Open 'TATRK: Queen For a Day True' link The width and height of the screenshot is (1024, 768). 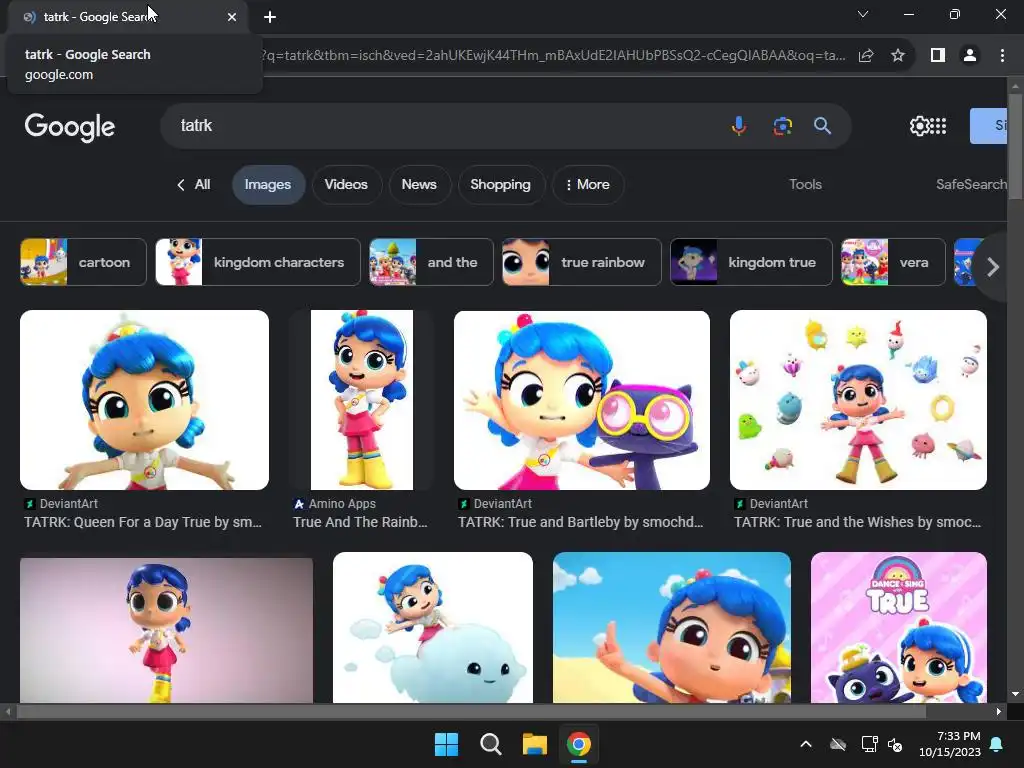click(143, 522)
